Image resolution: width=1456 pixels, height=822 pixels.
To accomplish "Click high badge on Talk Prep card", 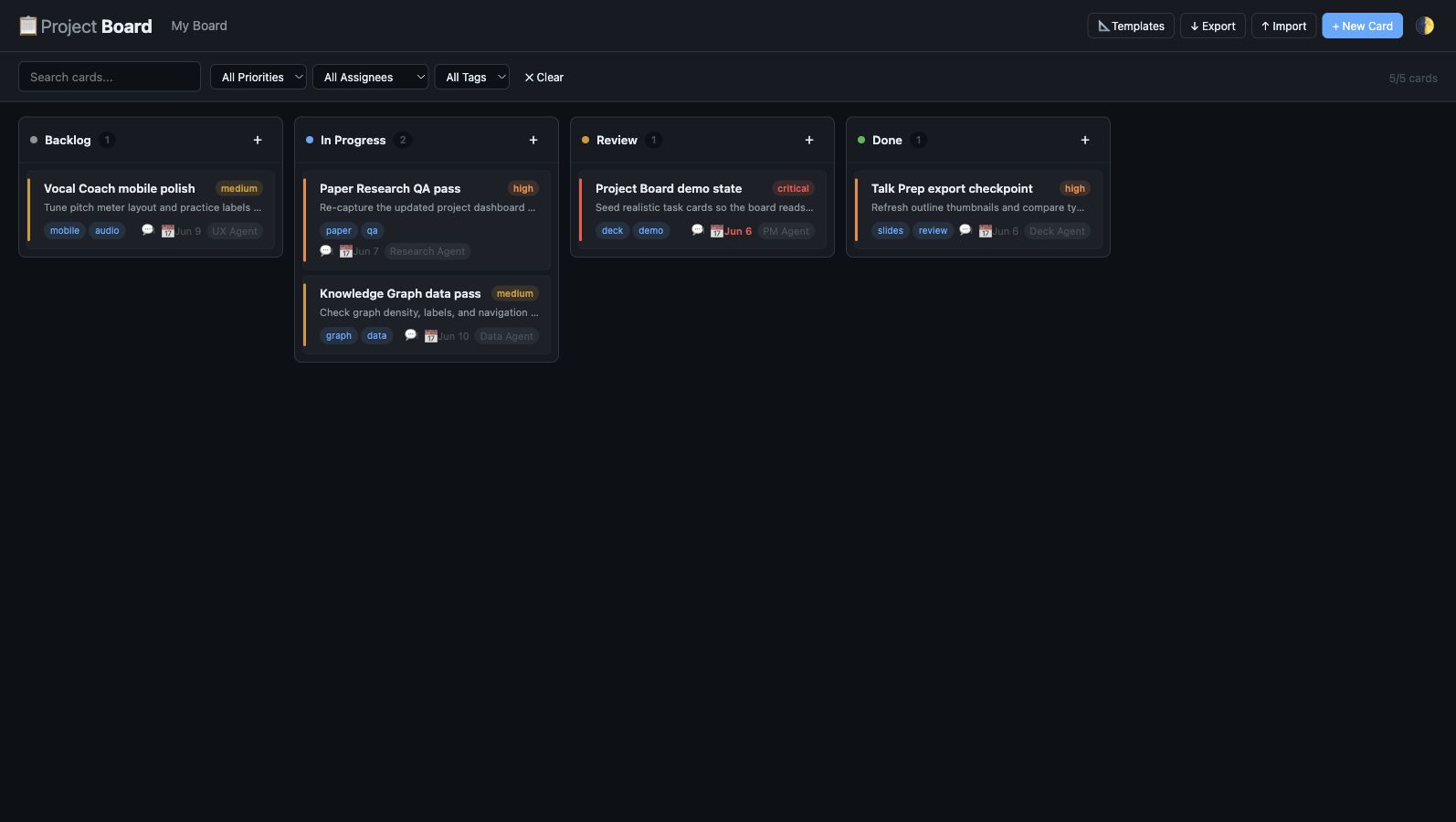I will (x=1075, y=188).
